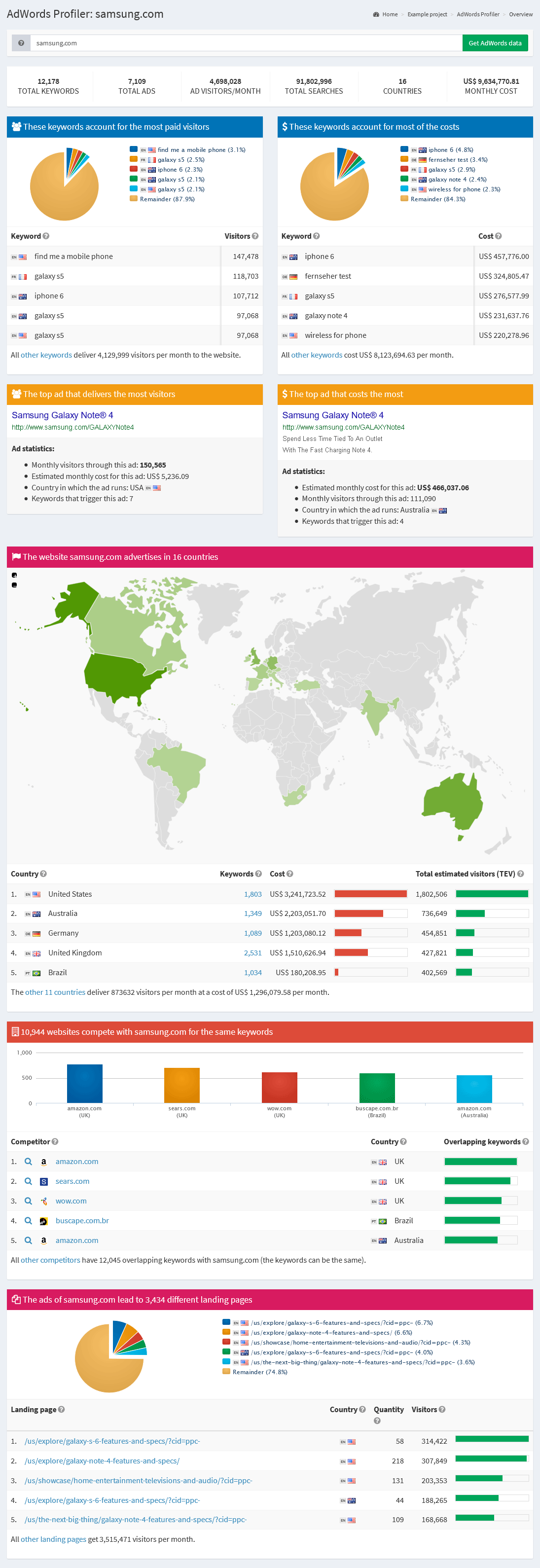Click the question mark icon beside domain input
Image resolution: width=540 pixels, height=1568 pixels.
[x=21, y=43]
